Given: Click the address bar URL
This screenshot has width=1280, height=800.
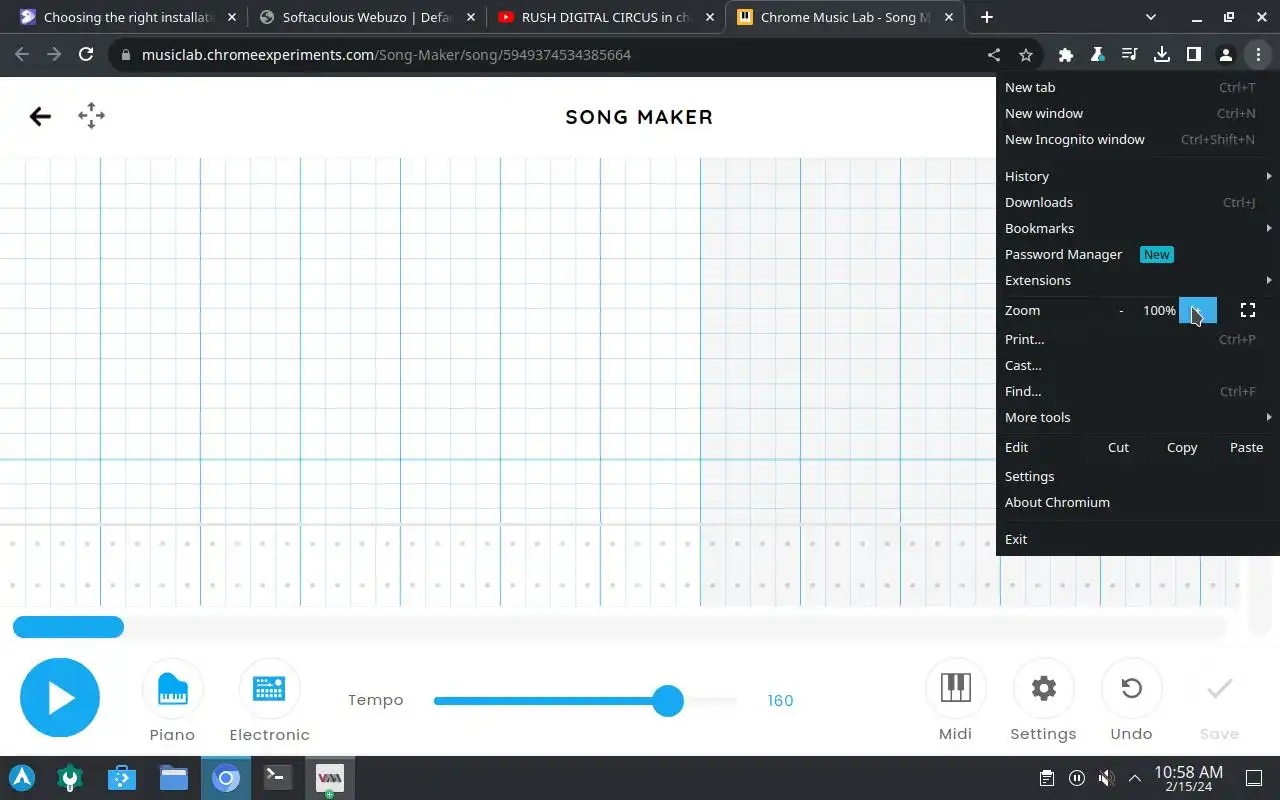Looking at the screenshot, I should 386,55.
